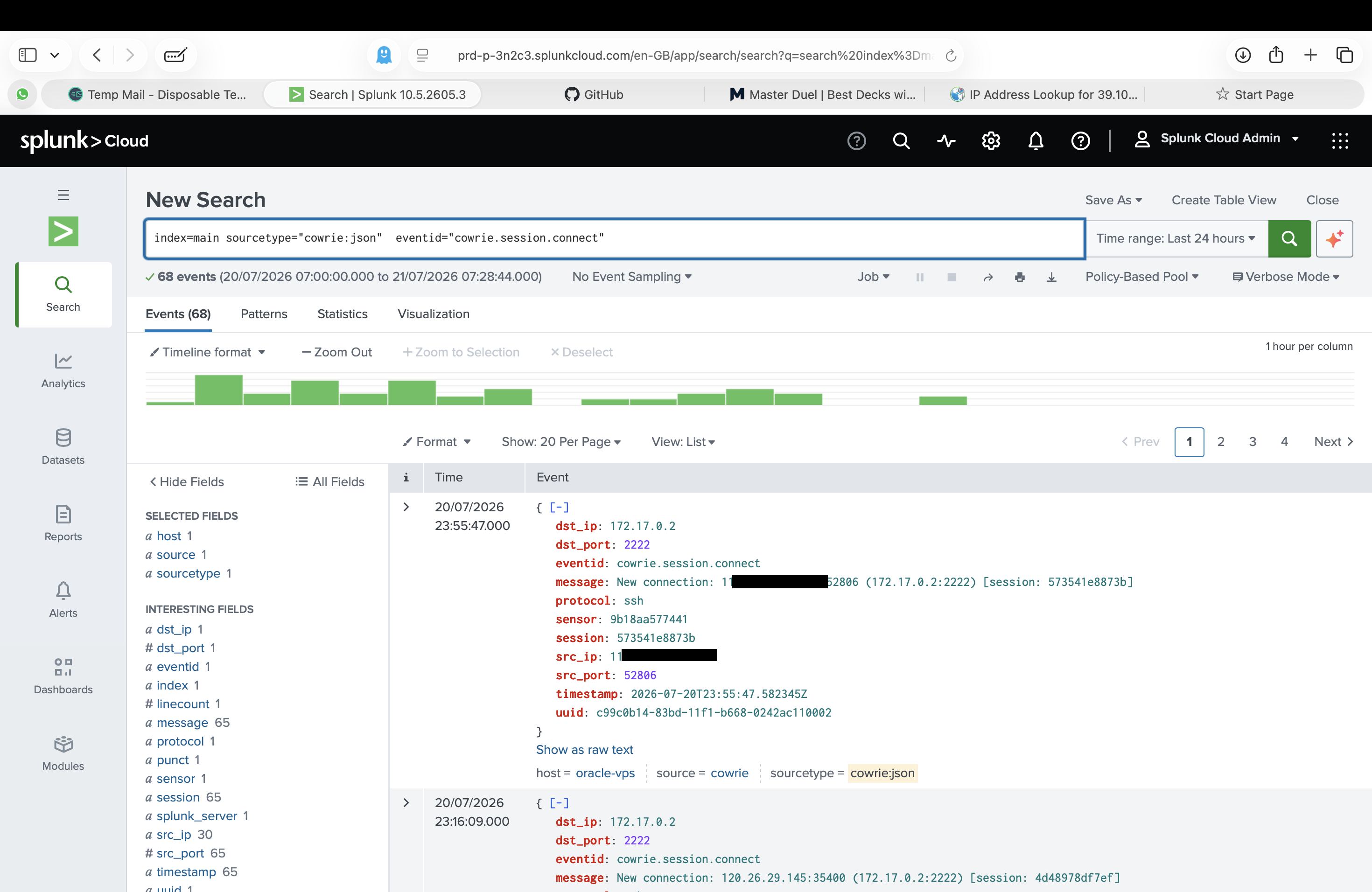Viewport: 1372px width, 892px height.
Task: Click the header search magnifier icon
Action: pos(901,140)
